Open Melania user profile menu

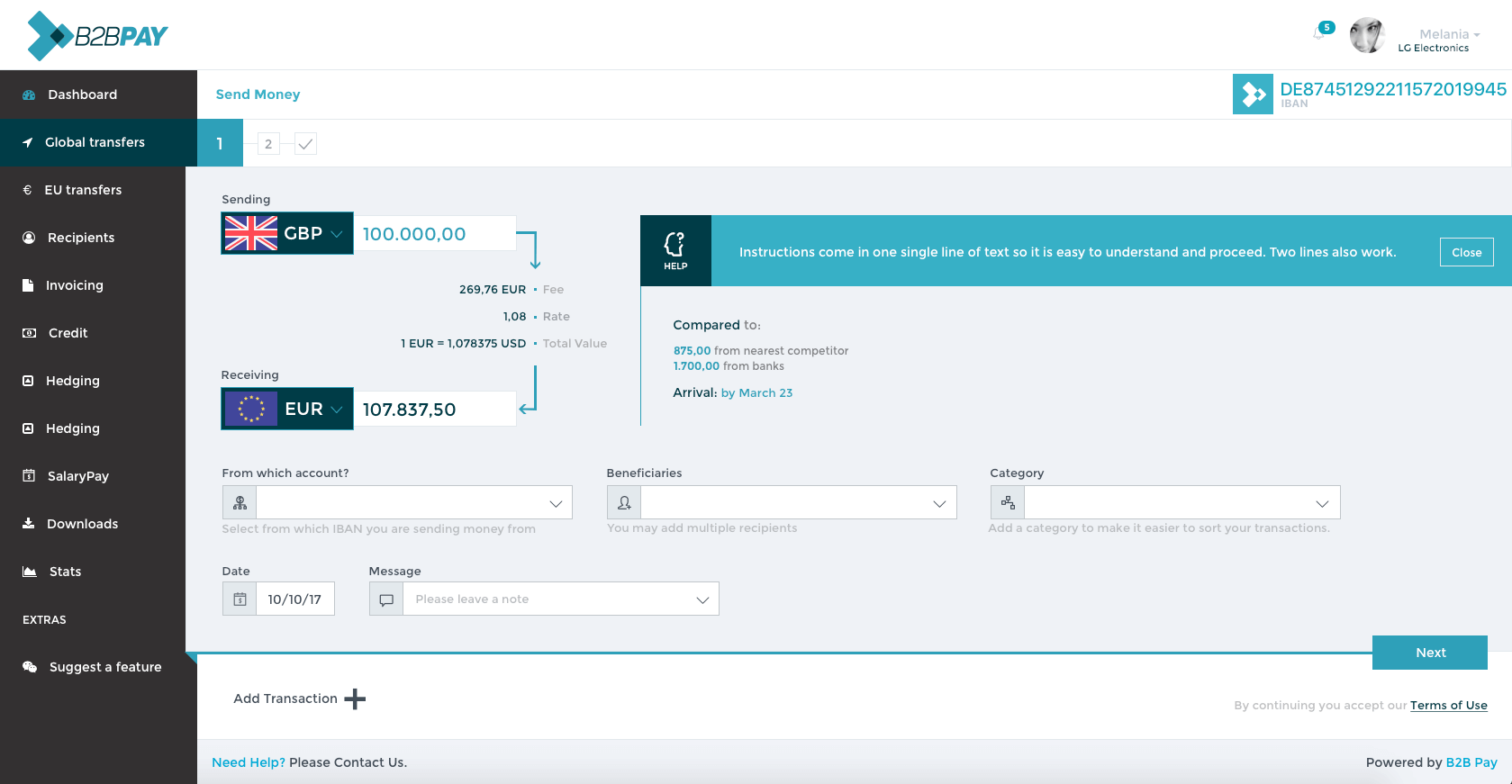[x=1447, y=35]
